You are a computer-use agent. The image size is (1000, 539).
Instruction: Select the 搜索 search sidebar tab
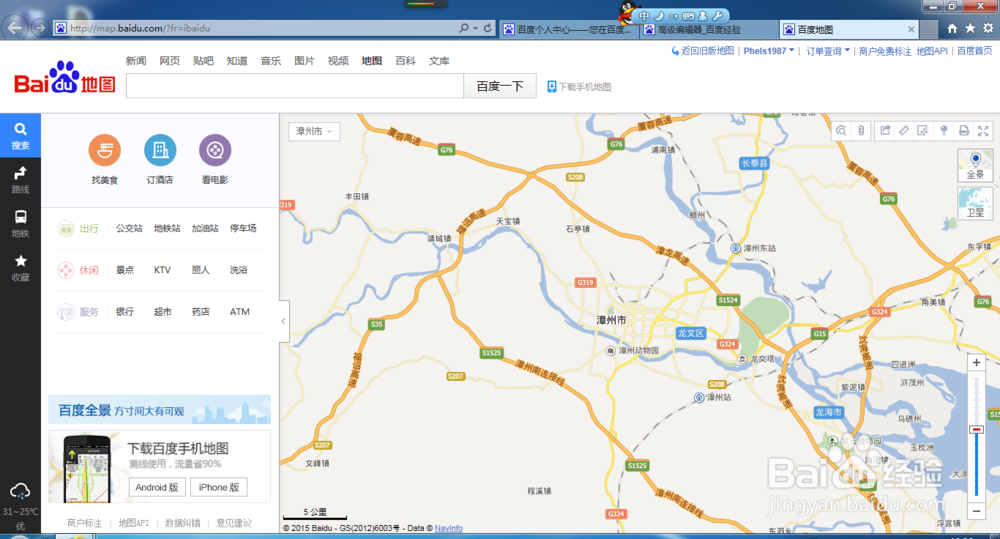pos(20,136)
